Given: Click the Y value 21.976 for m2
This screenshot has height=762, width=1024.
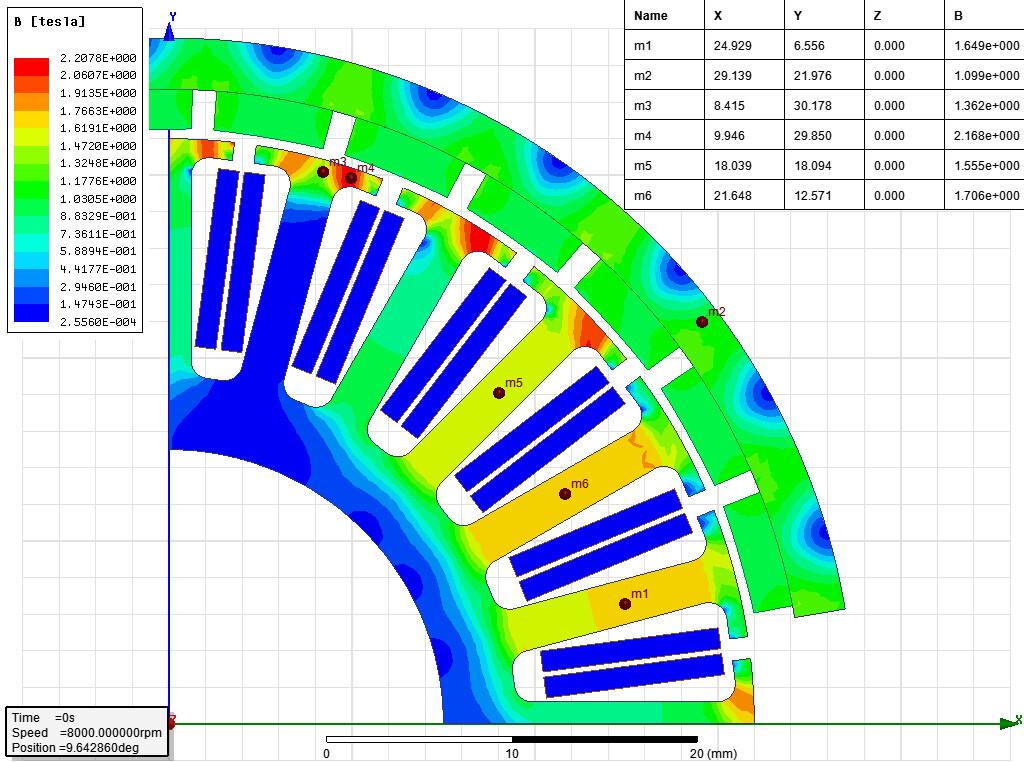Looking at the screenshot, I should (812, 76).
